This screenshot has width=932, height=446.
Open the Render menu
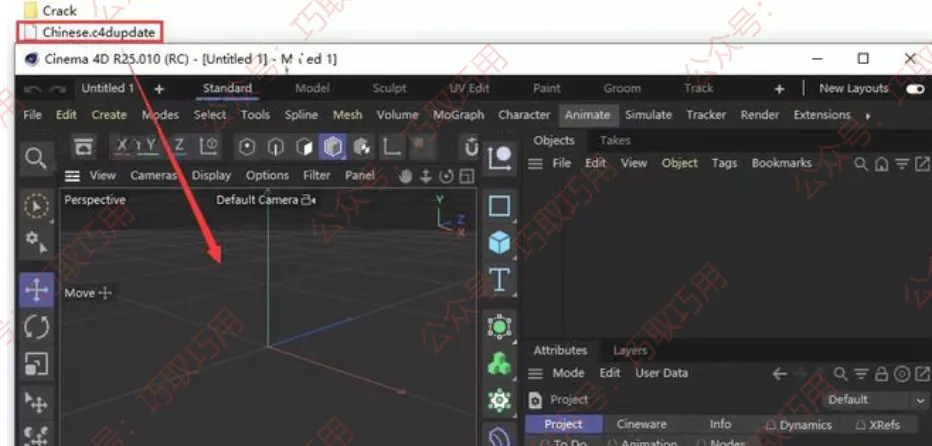tap(760, 115)
